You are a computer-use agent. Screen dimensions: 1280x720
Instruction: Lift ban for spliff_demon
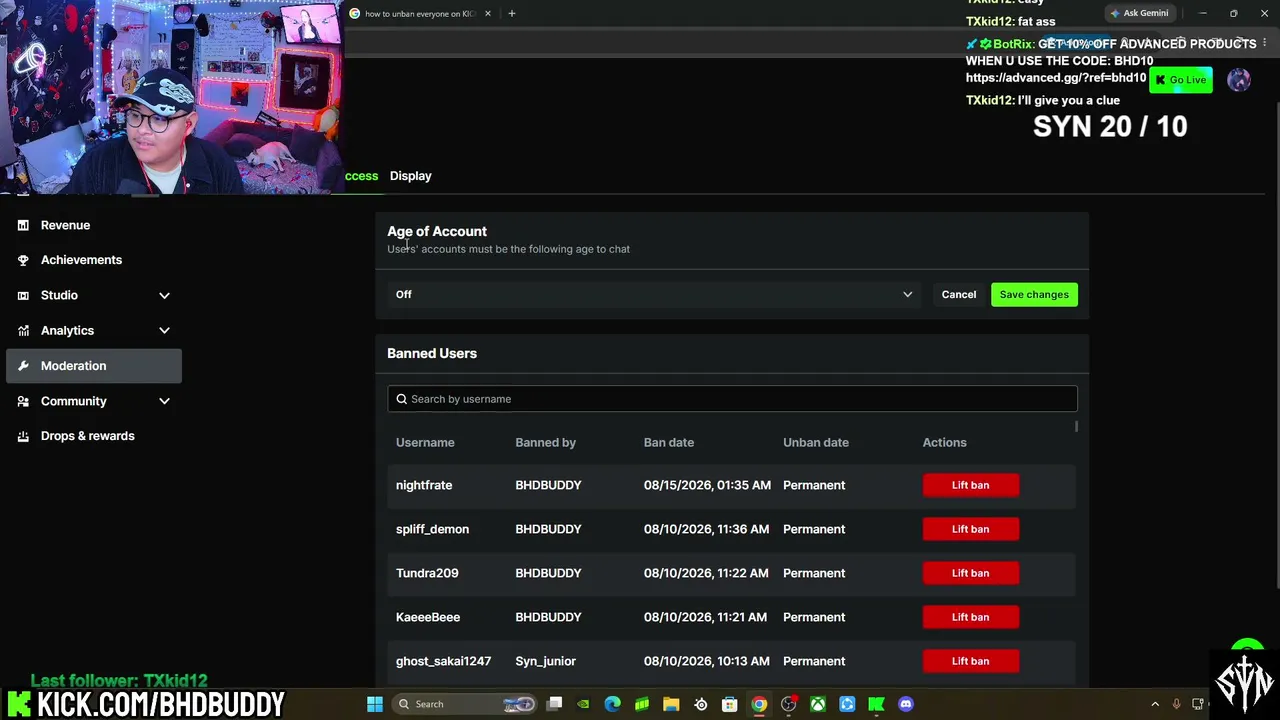coord(970,529)
